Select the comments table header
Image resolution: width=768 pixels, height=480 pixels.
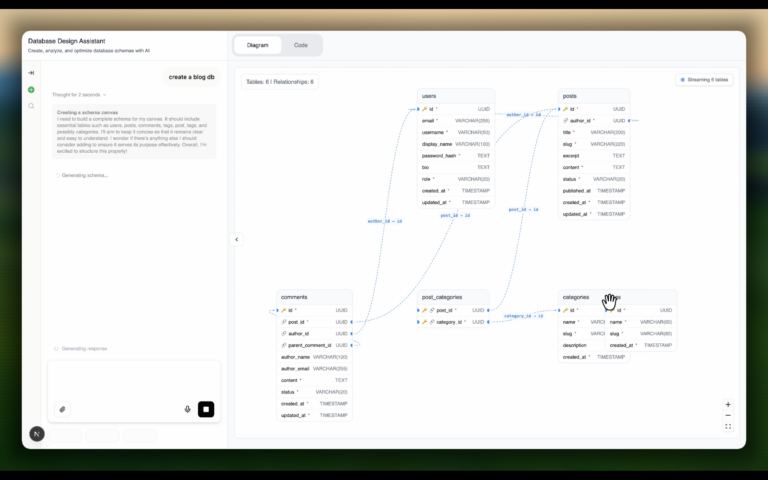coord(314,297)
